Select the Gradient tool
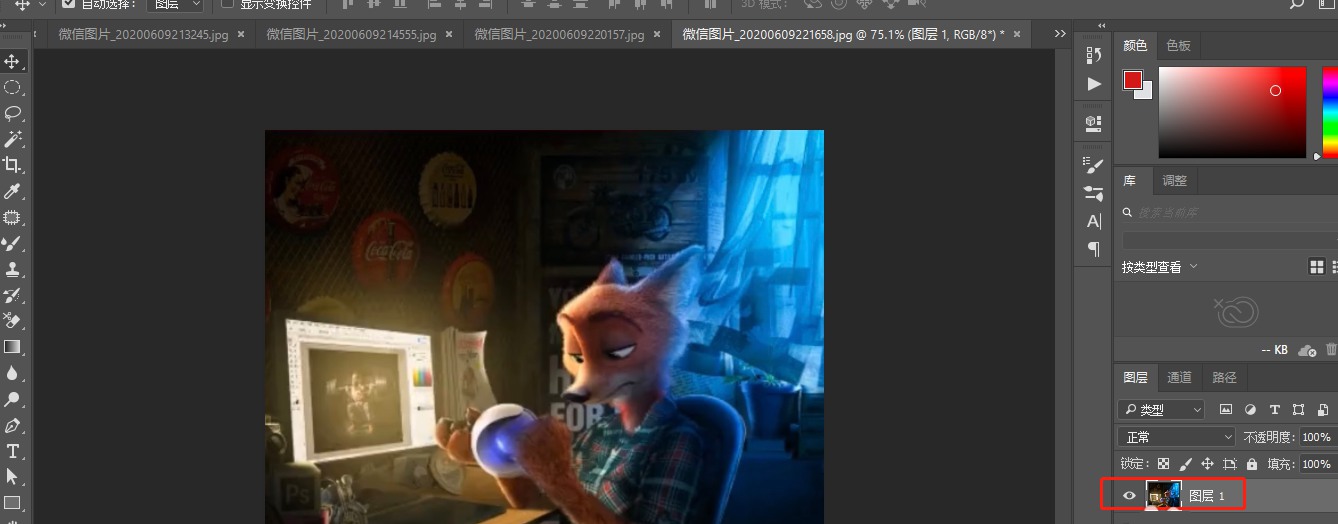 tap(13, 347)
